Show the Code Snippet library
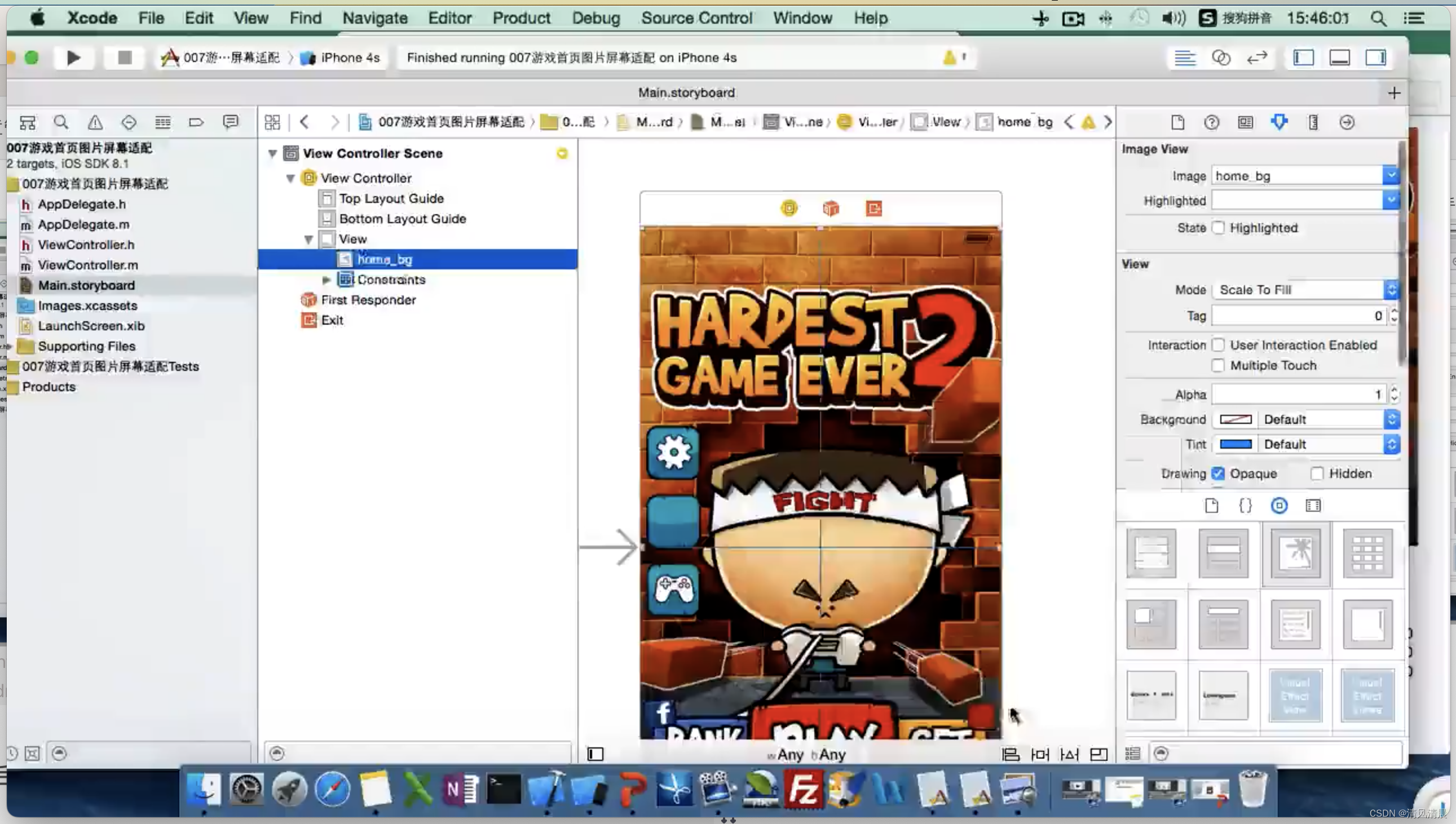Viewport: 1456px width, 824px height. 1246,506
